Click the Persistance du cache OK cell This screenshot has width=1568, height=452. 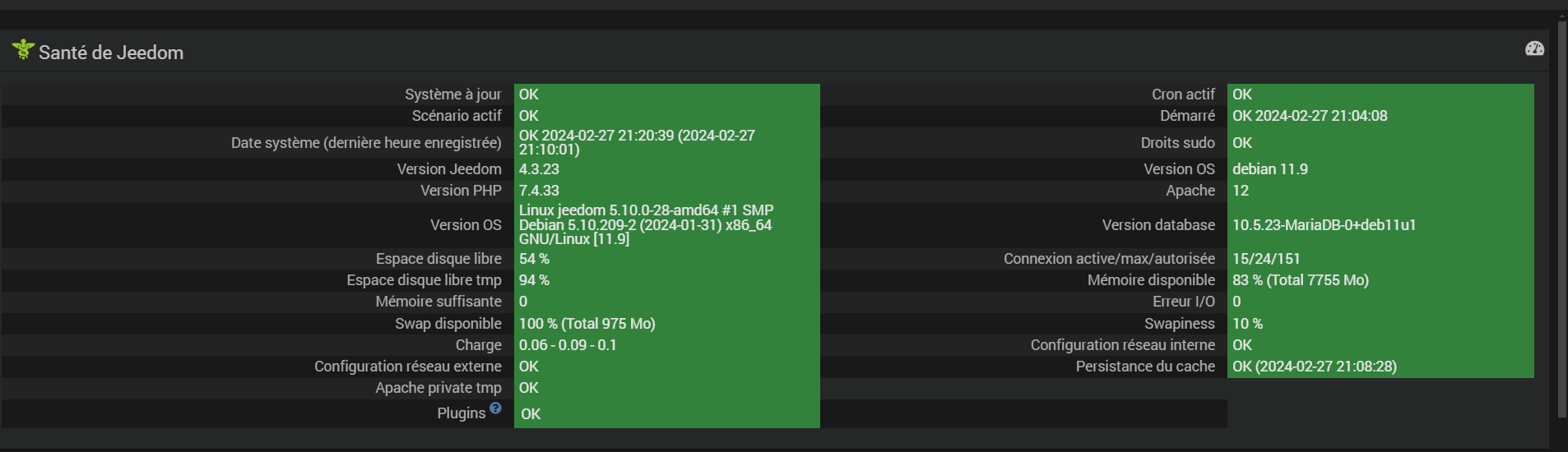[x=1380, y=367]
